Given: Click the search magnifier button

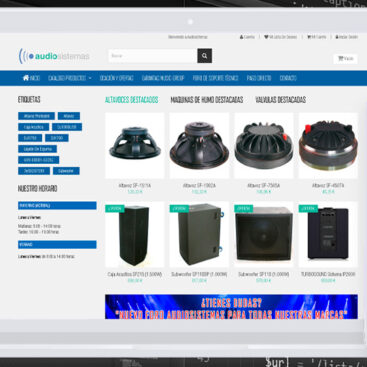Looking at the screenshot, I should (205, 56).
